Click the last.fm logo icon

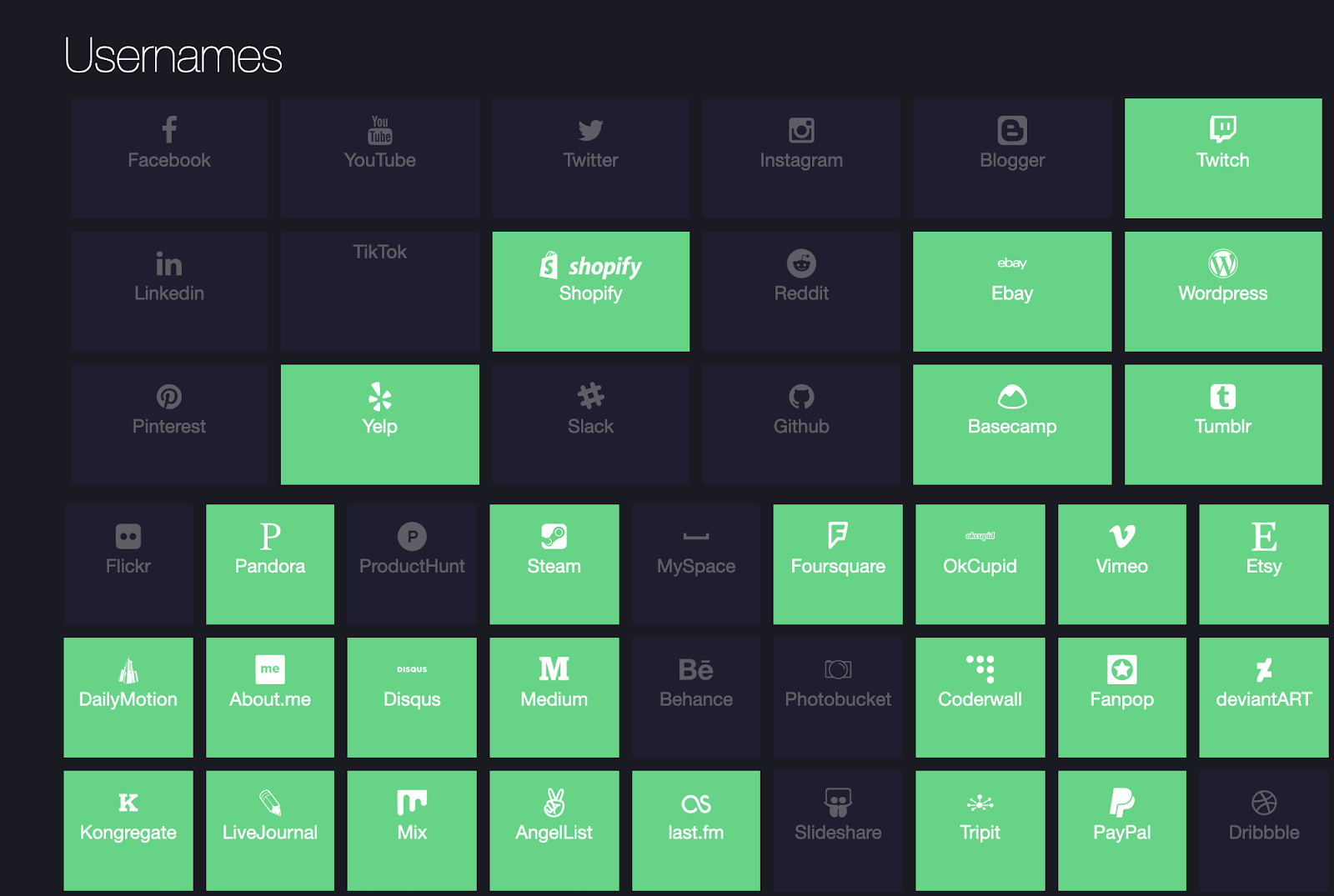(x=696, y=803)
